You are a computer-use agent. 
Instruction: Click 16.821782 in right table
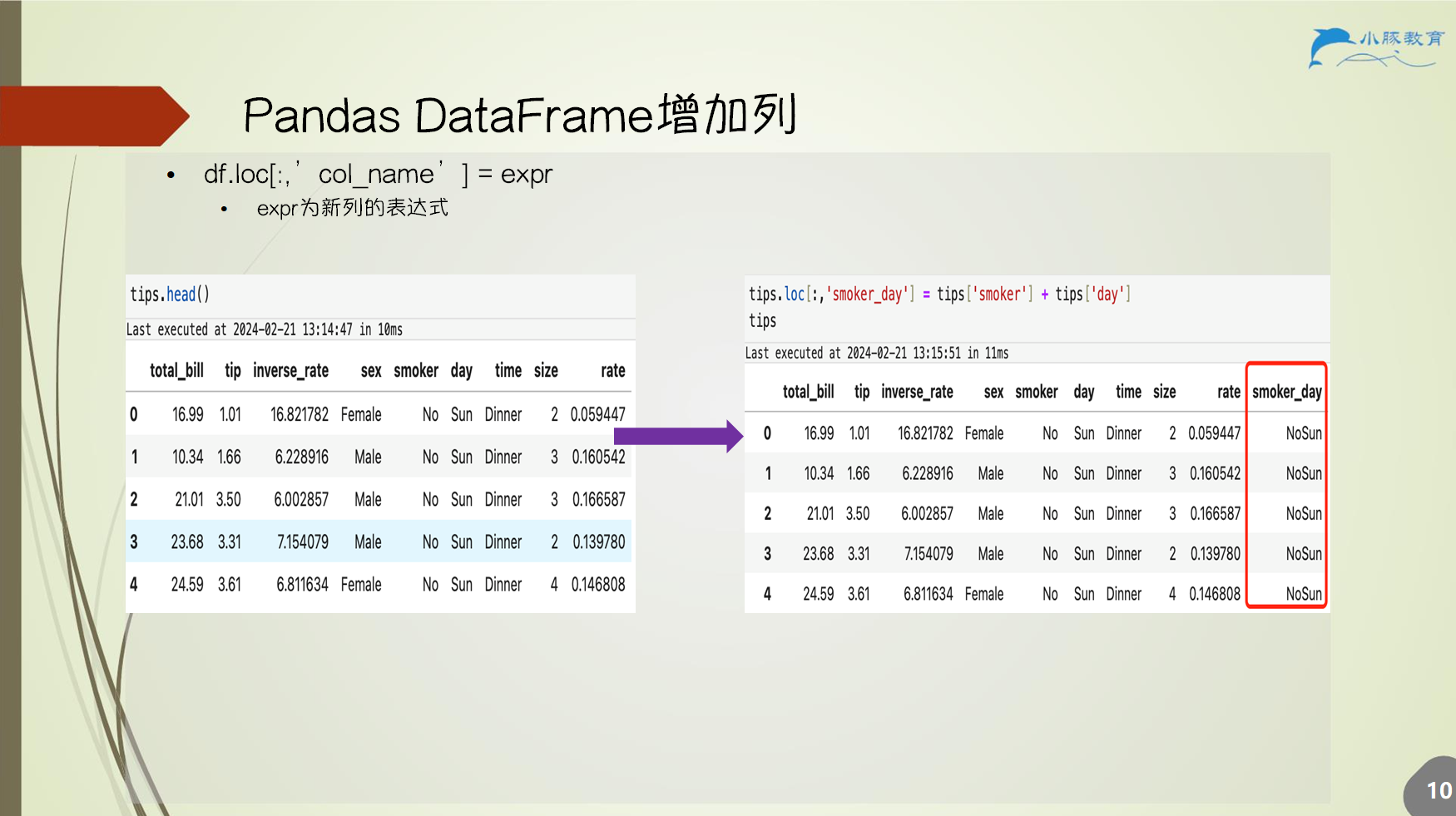tap(925, 433)
